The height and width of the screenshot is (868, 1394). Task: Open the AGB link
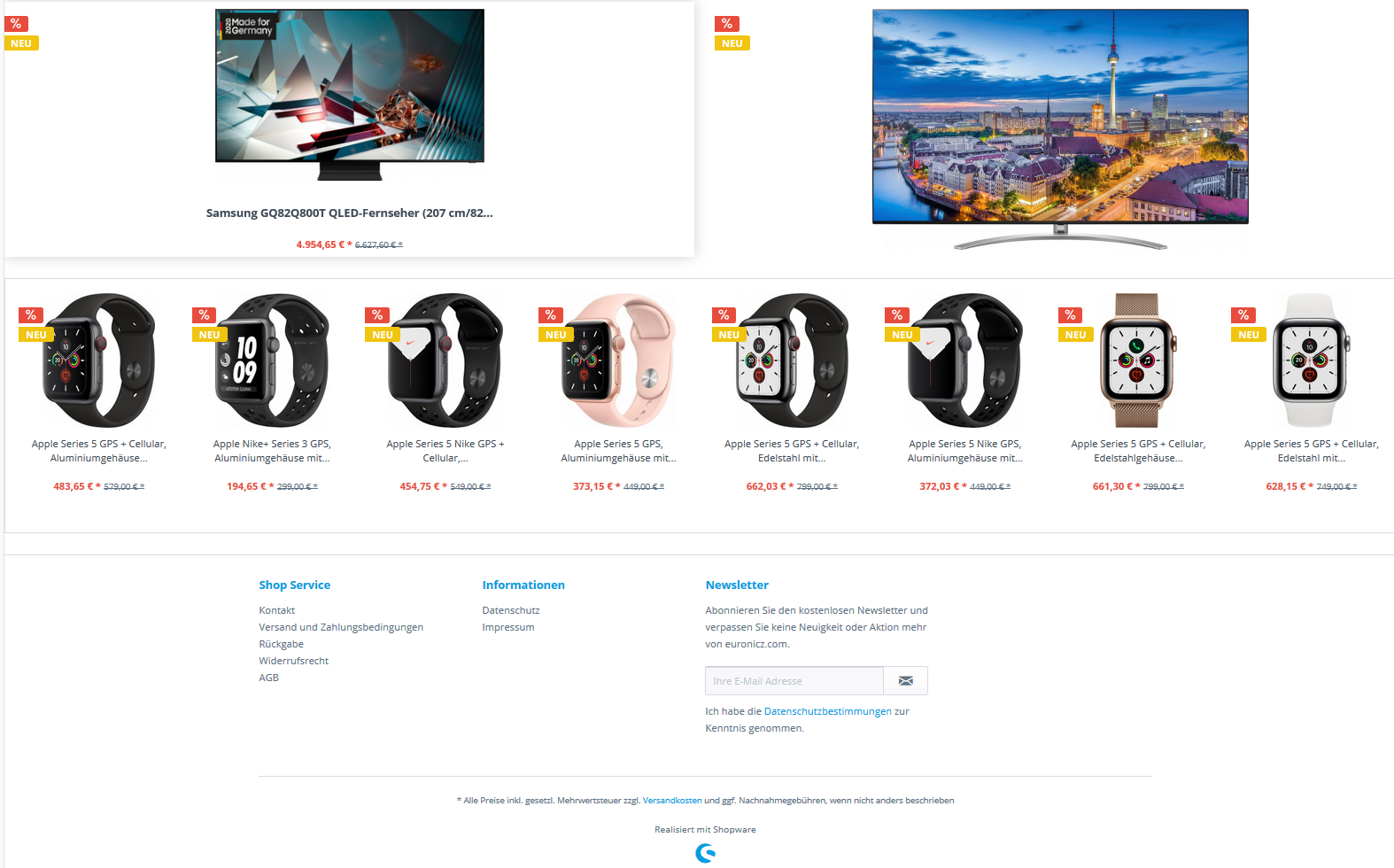tap(269, 678)
